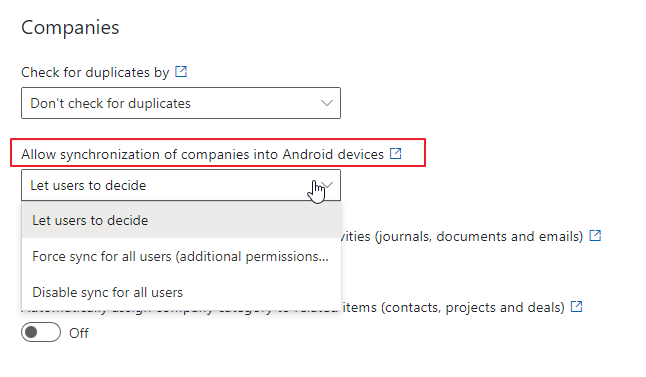
Task: Click the Companies section heading
Action: tap(70, 28)
